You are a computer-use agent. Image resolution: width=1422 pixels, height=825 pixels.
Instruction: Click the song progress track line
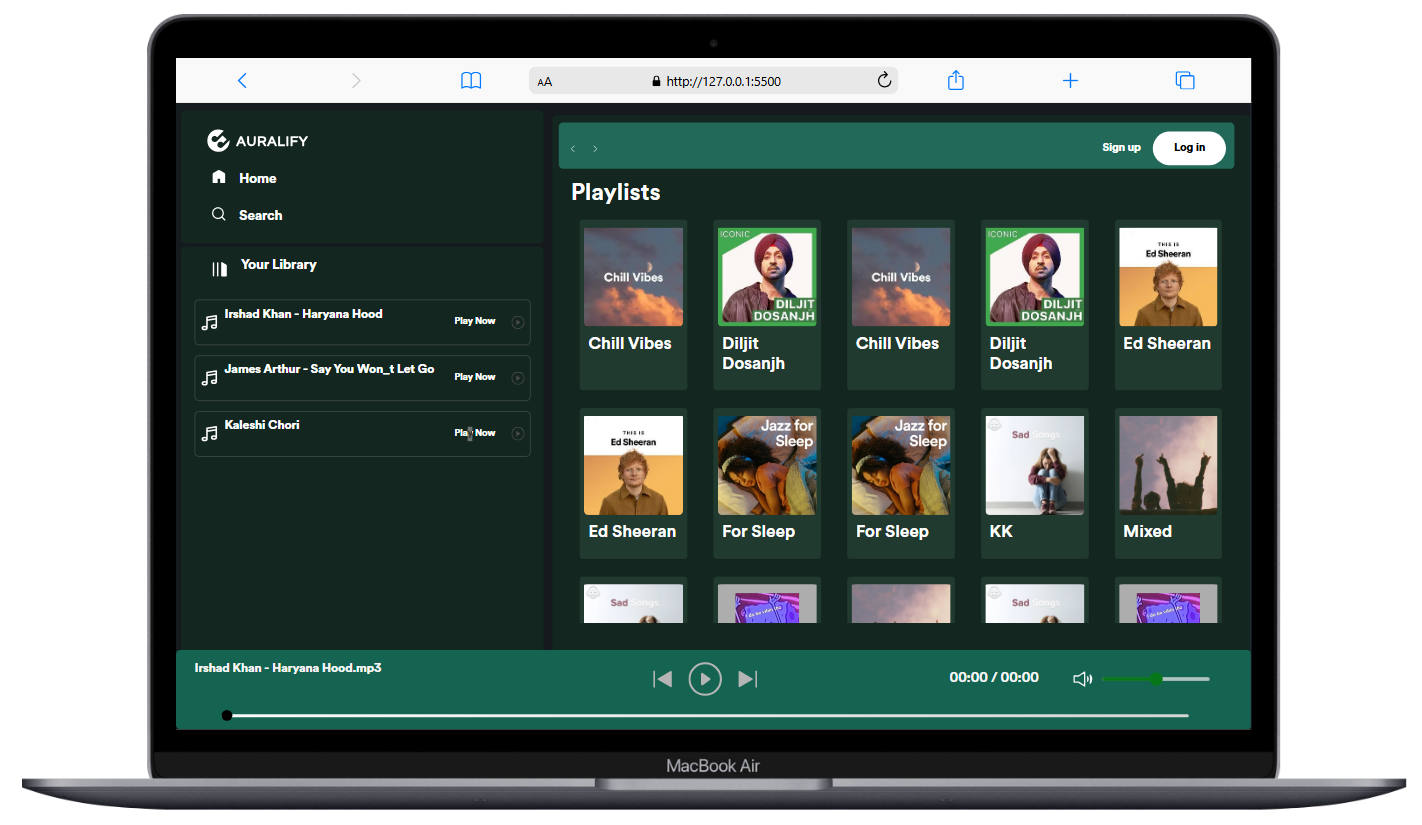(708, 716)
